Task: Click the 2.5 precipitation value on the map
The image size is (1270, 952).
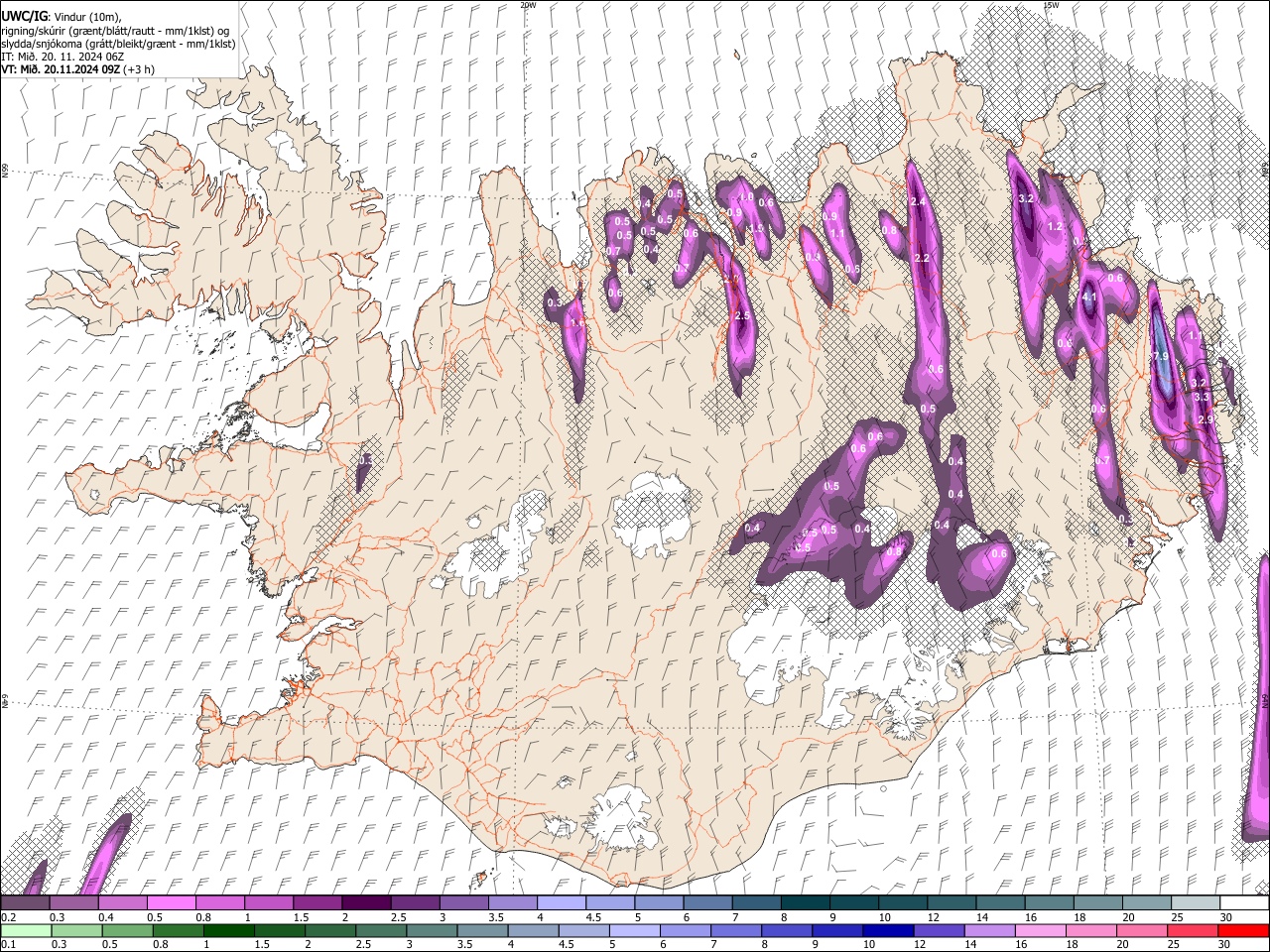Action: (740, 315)
